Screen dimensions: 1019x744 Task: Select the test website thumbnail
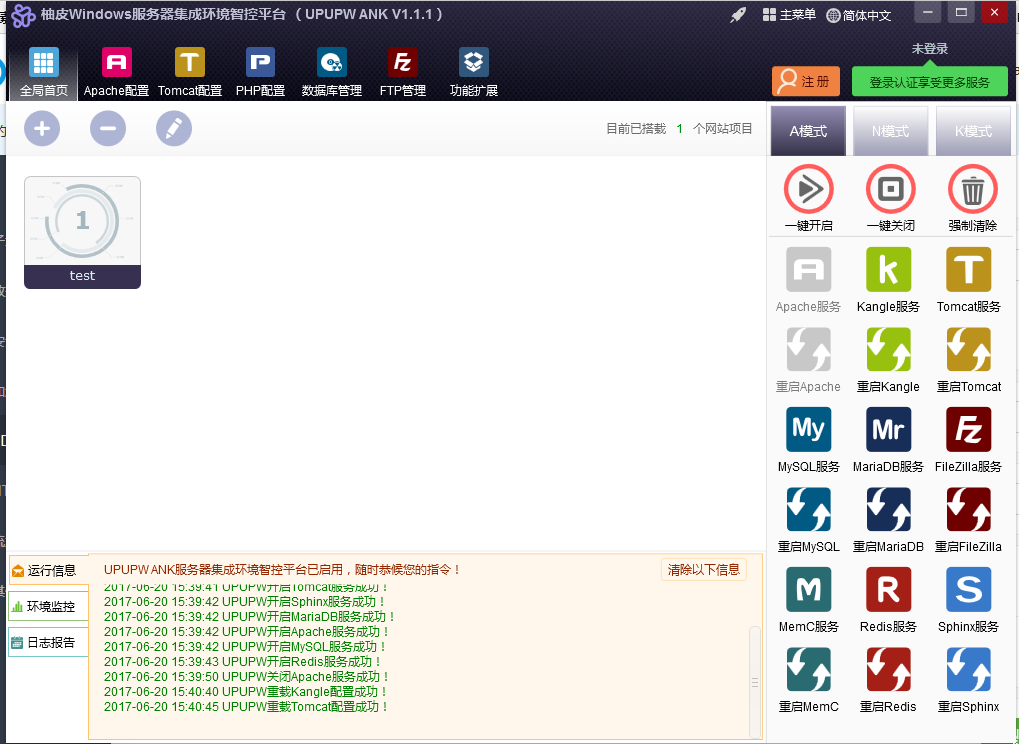click(x=82, y=232)
